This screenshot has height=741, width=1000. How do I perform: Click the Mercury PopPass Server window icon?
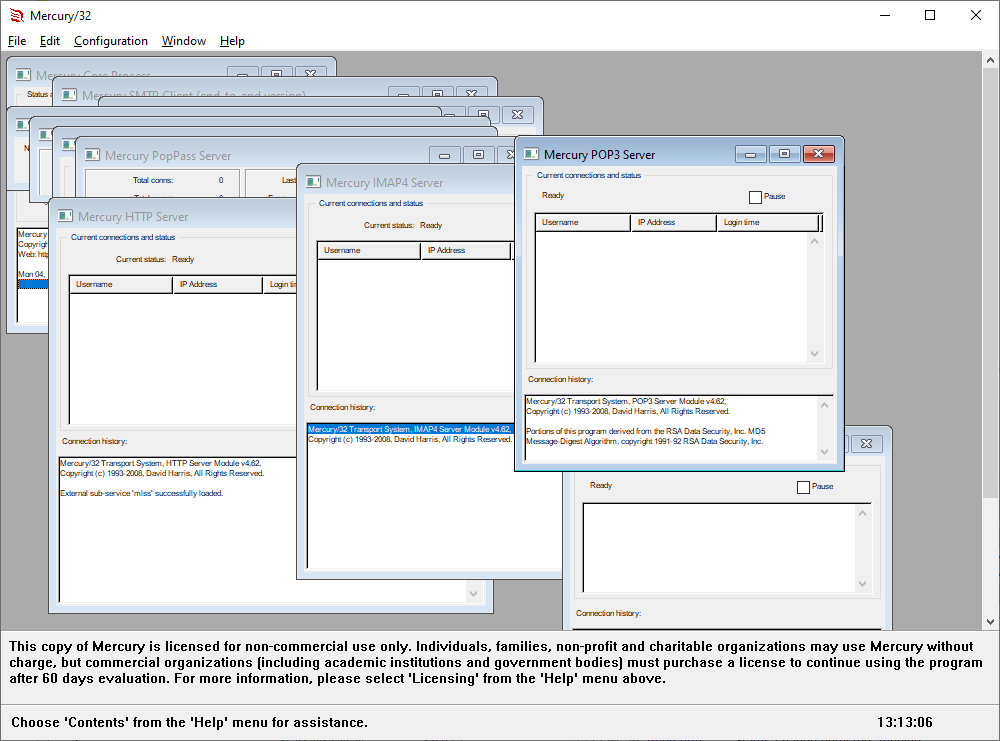pyautogui.click(x=92, y=155)
